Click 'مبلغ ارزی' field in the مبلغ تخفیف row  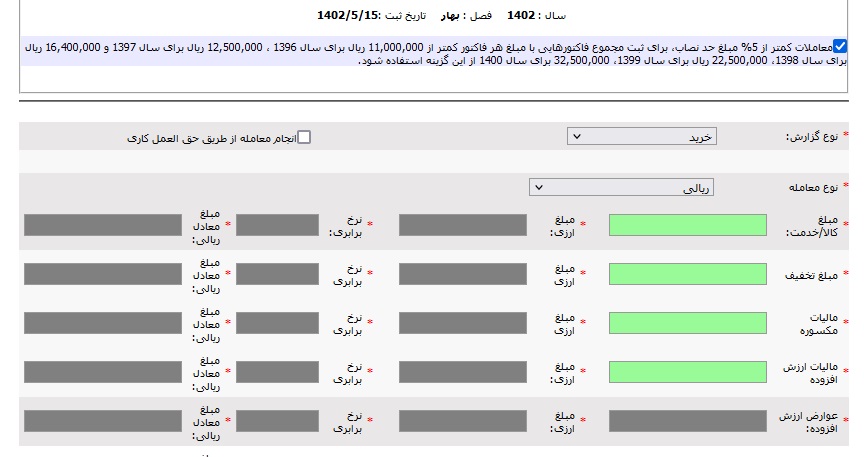[462, 274]
